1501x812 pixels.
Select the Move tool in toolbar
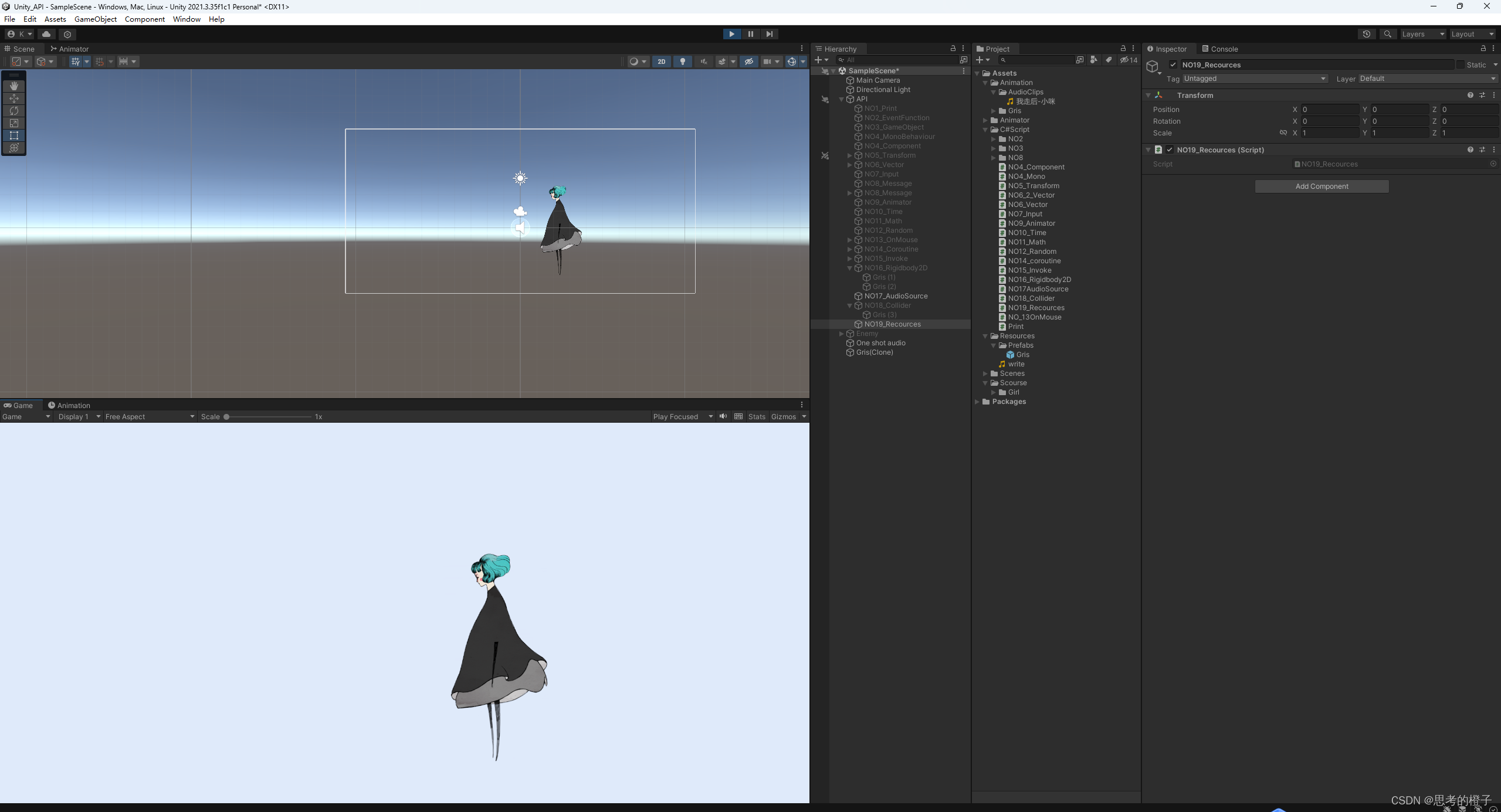coord(13,97)
